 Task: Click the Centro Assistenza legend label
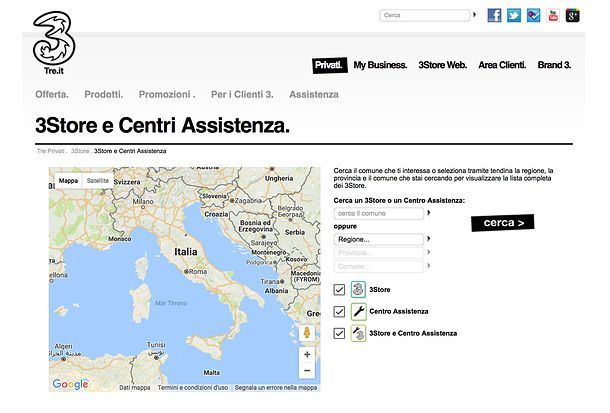click(399, 312)
